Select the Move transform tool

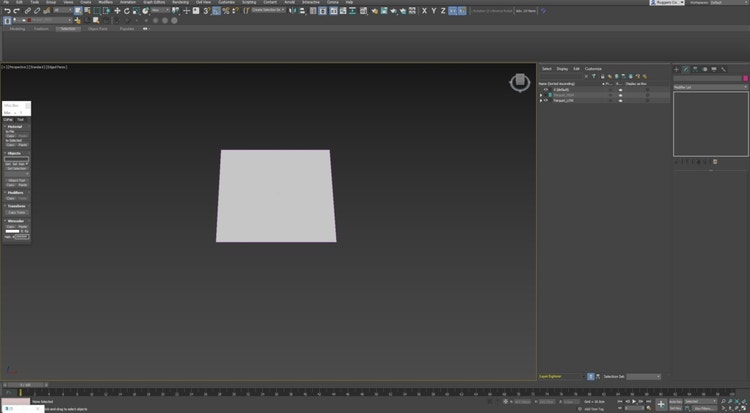(x=117, y=11)
